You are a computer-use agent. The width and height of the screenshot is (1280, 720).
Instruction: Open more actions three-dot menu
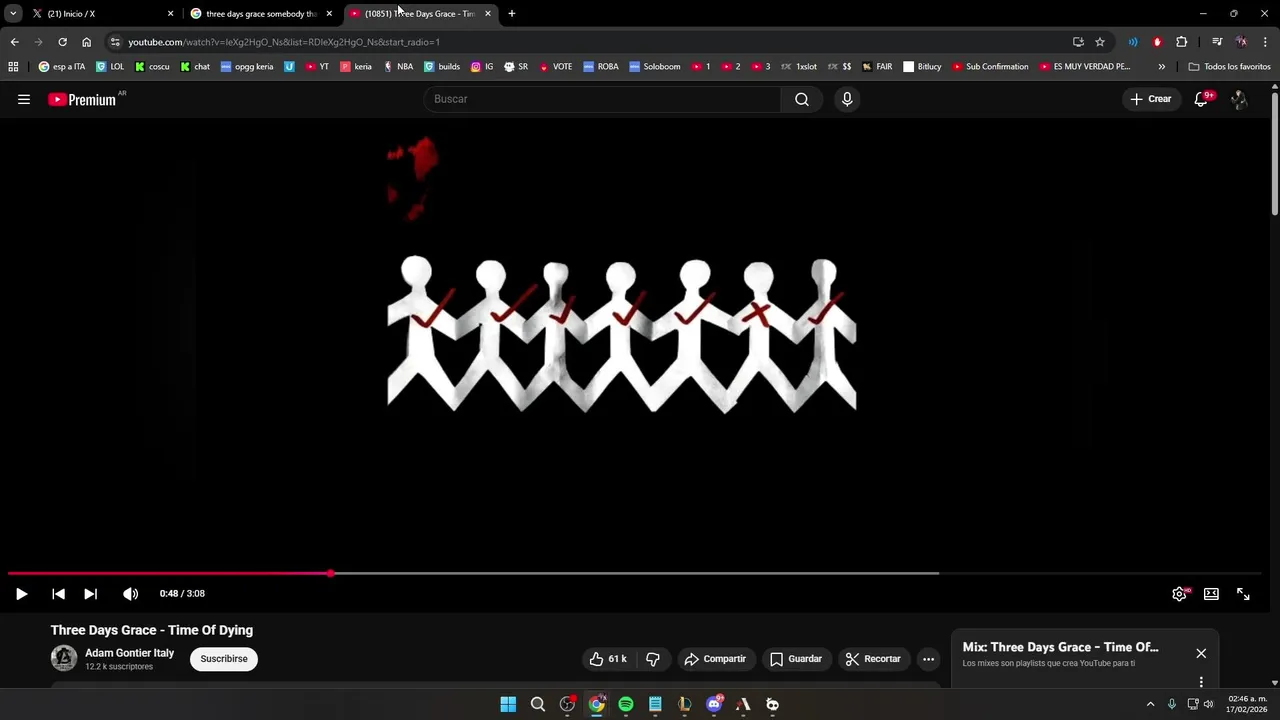pyautogui.click(x=928, y=658)
